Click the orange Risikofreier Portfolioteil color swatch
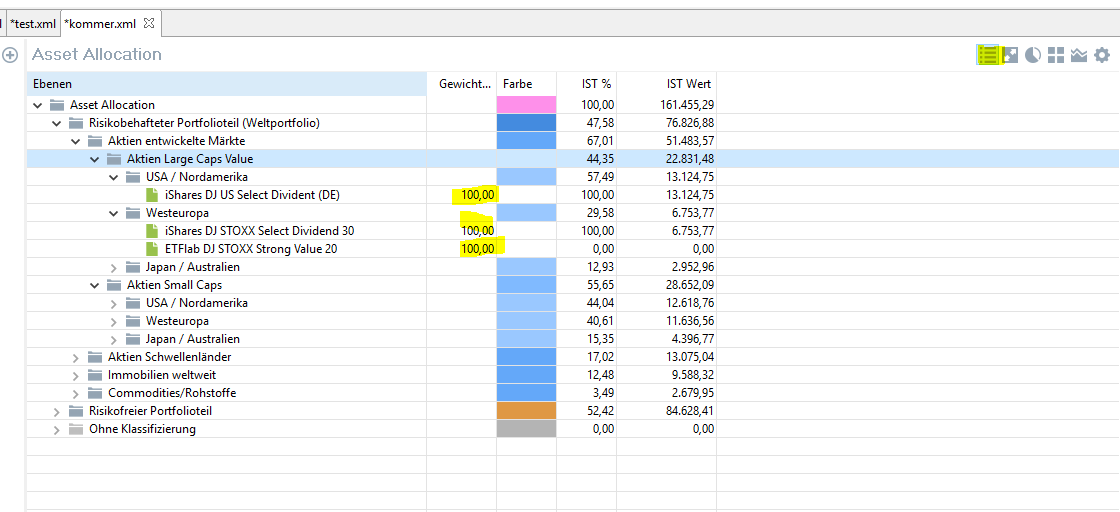The image size is (1120, 512). coord(526,411)
